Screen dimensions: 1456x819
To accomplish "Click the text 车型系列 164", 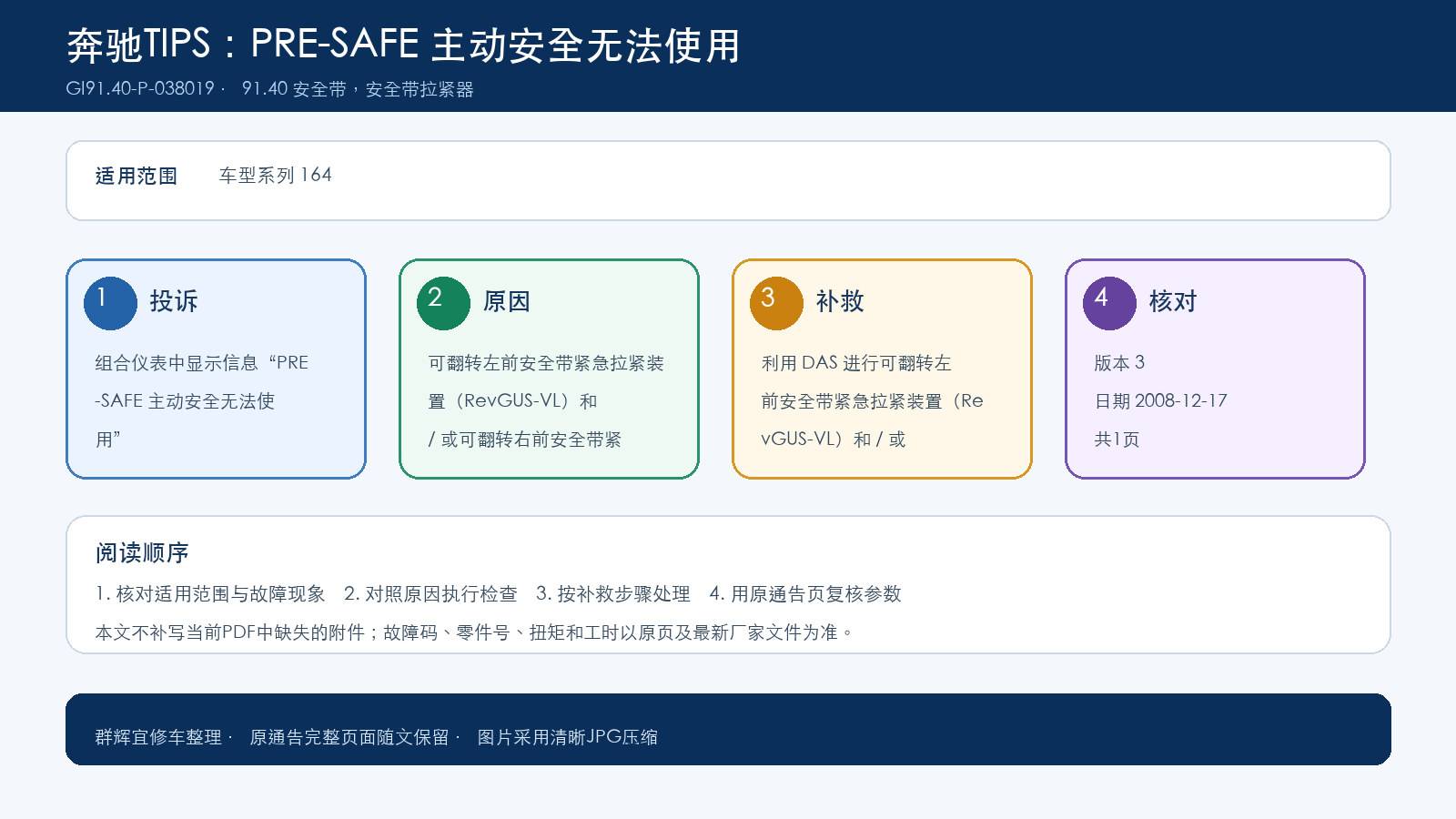I will pos(275,176).
